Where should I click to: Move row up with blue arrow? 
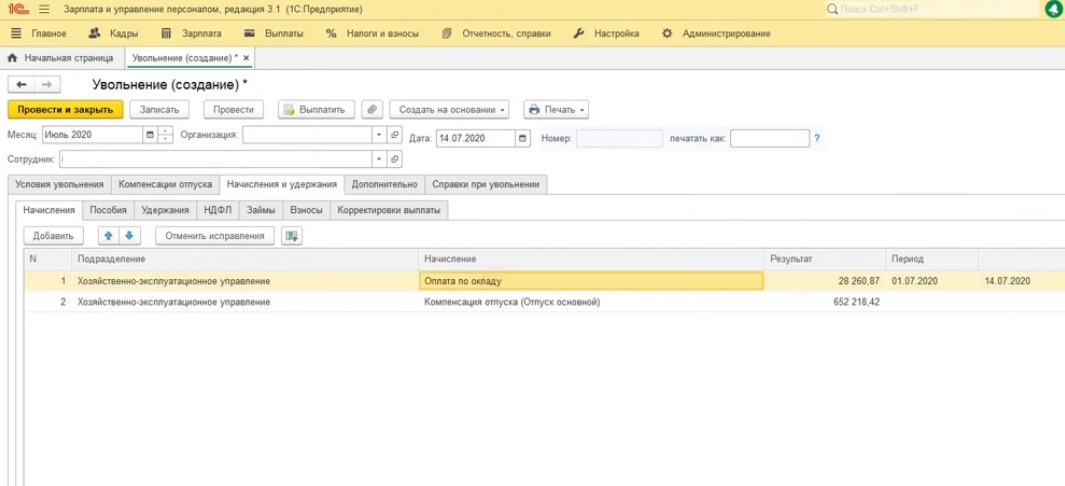click(107, 236)
